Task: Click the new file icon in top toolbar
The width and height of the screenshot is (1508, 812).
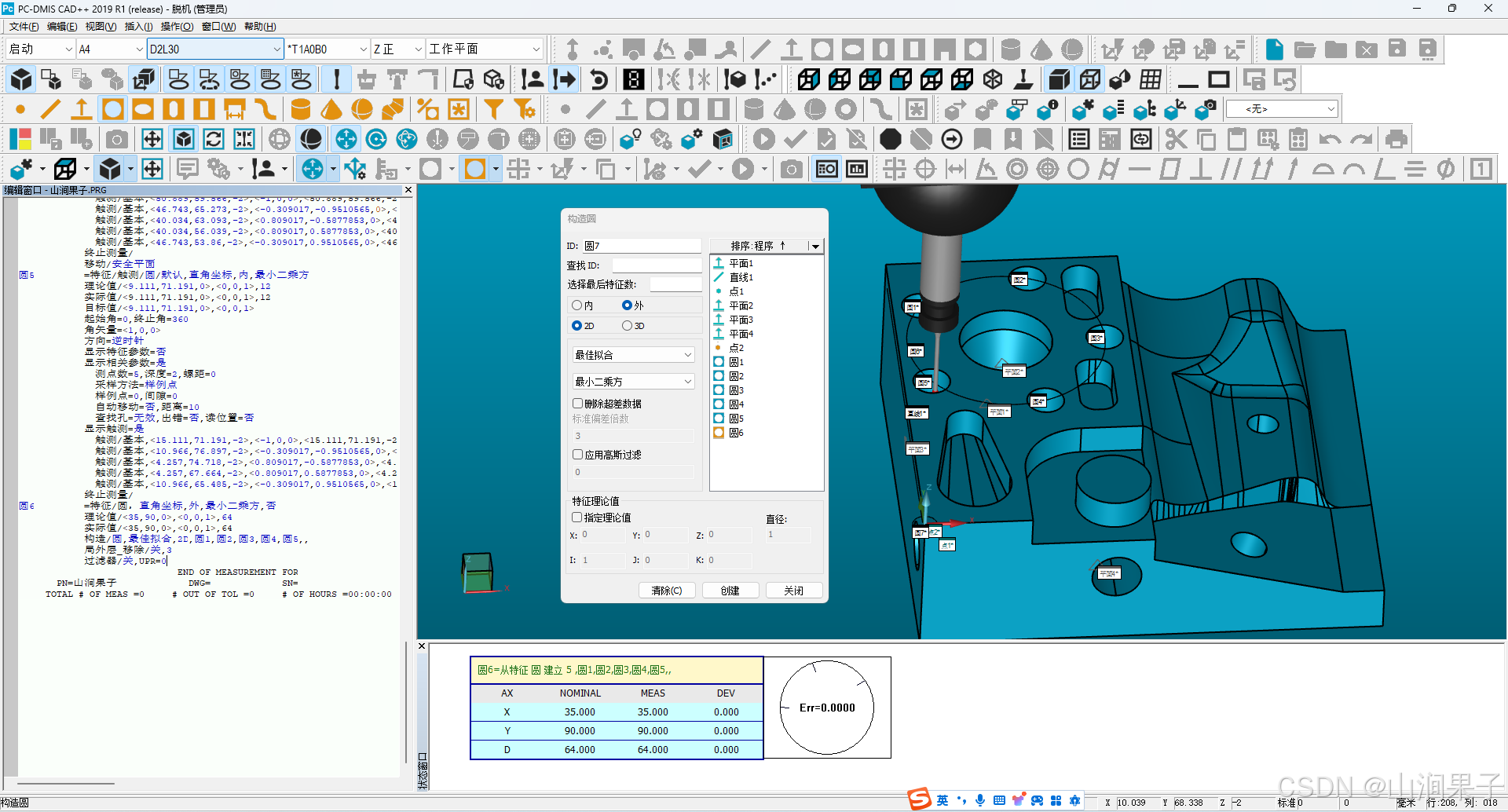Action: tap(1274, 49)
